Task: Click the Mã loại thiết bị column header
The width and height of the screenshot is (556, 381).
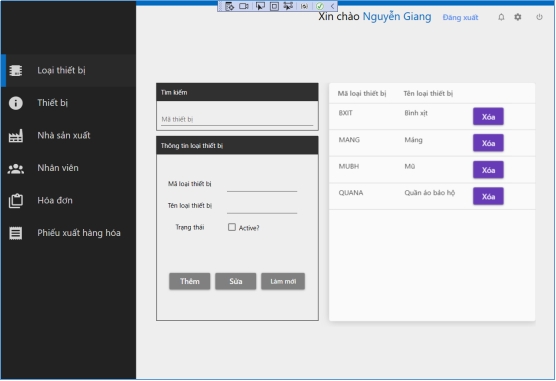Action: pyautogui.click(x=362, y=94)
